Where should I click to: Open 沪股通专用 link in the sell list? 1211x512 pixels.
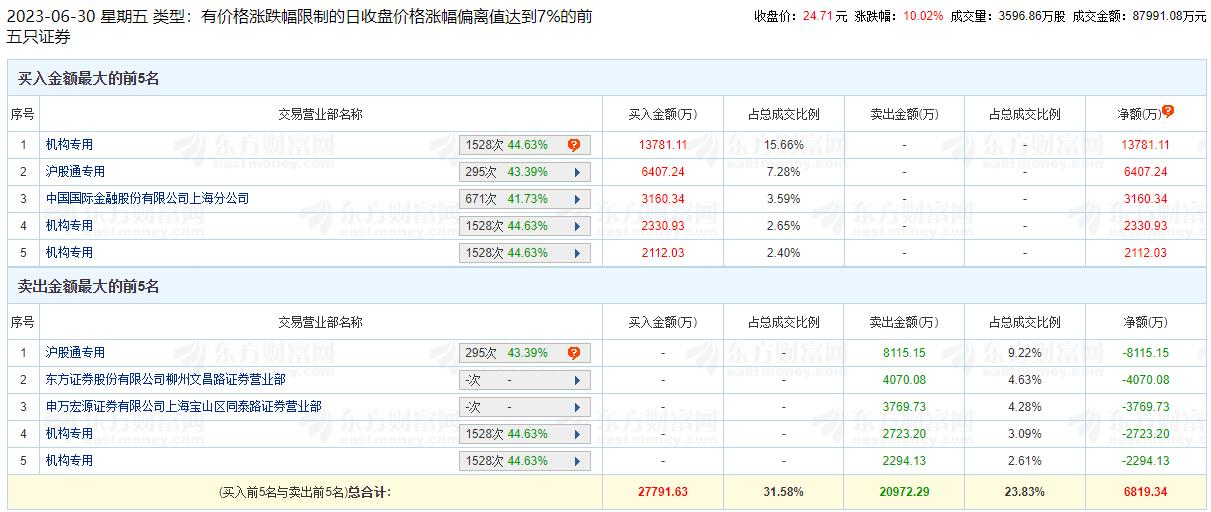click(x=75, y=353)
